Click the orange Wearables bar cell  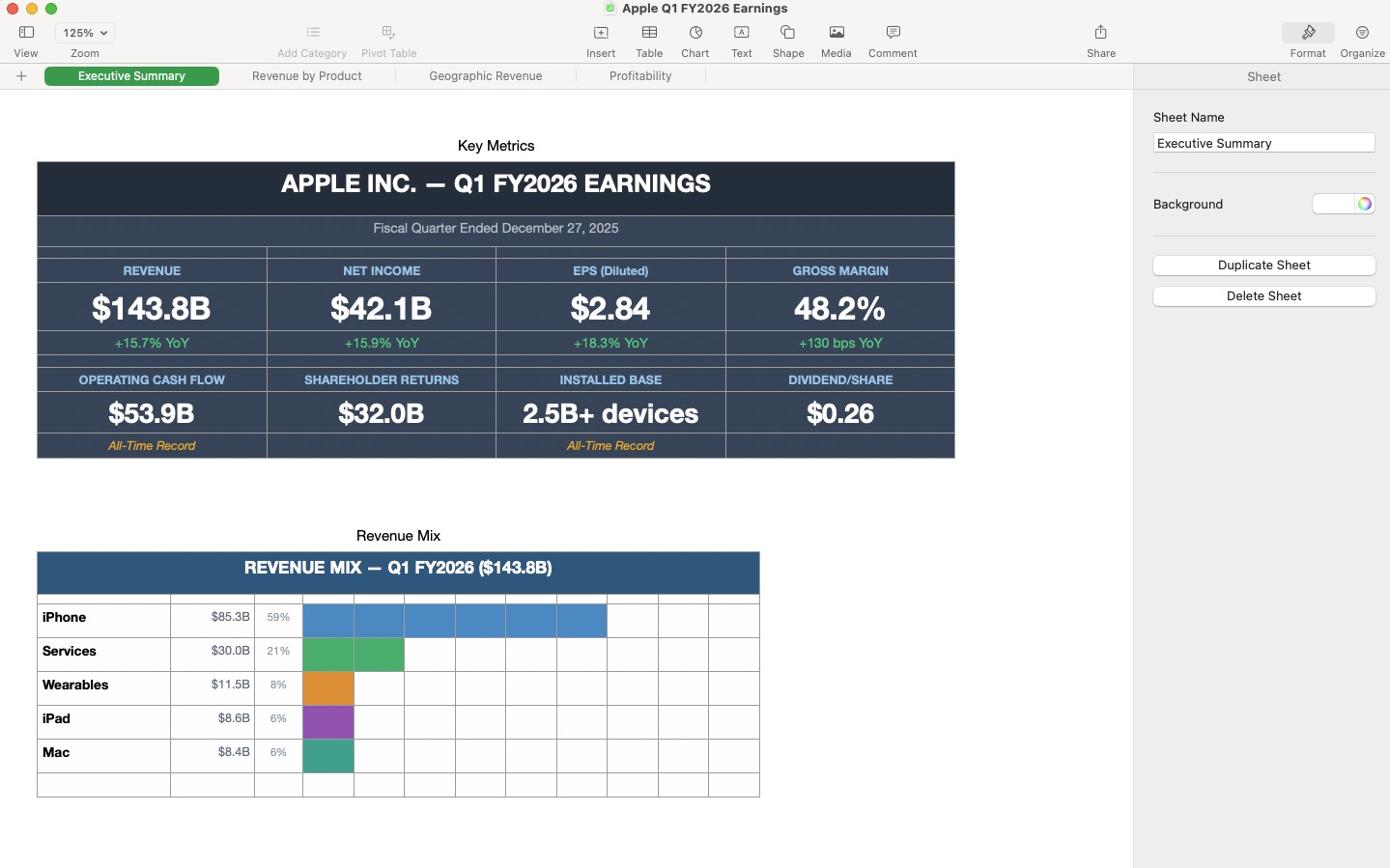tap(328, 688)
